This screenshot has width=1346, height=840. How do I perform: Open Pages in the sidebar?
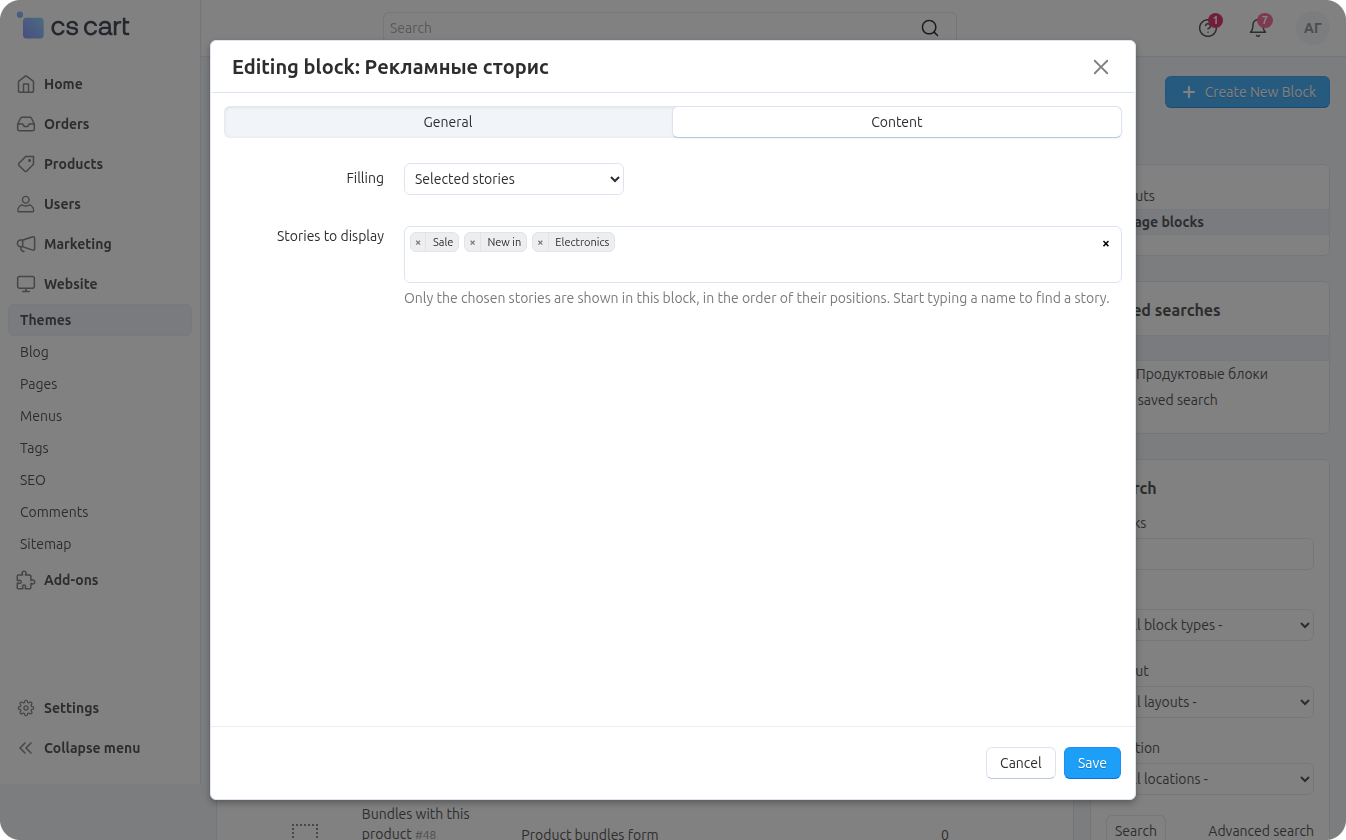38,384
